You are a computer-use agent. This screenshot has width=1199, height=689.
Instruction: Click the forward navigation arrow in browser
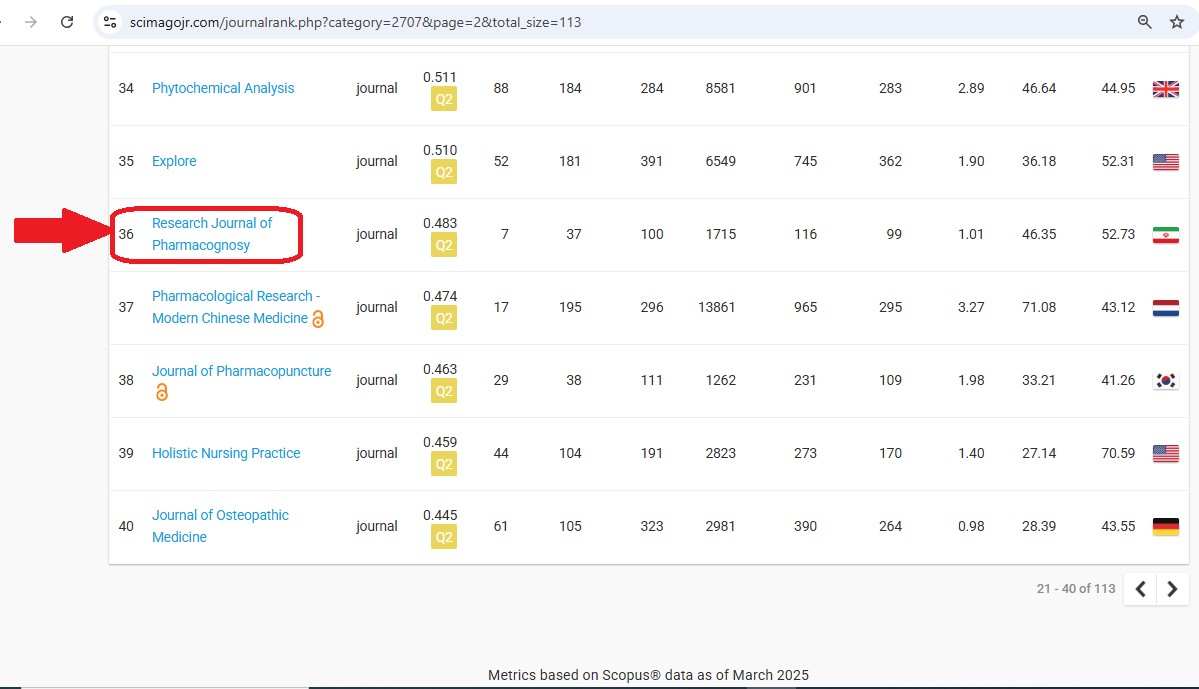[x=31, y=22]
